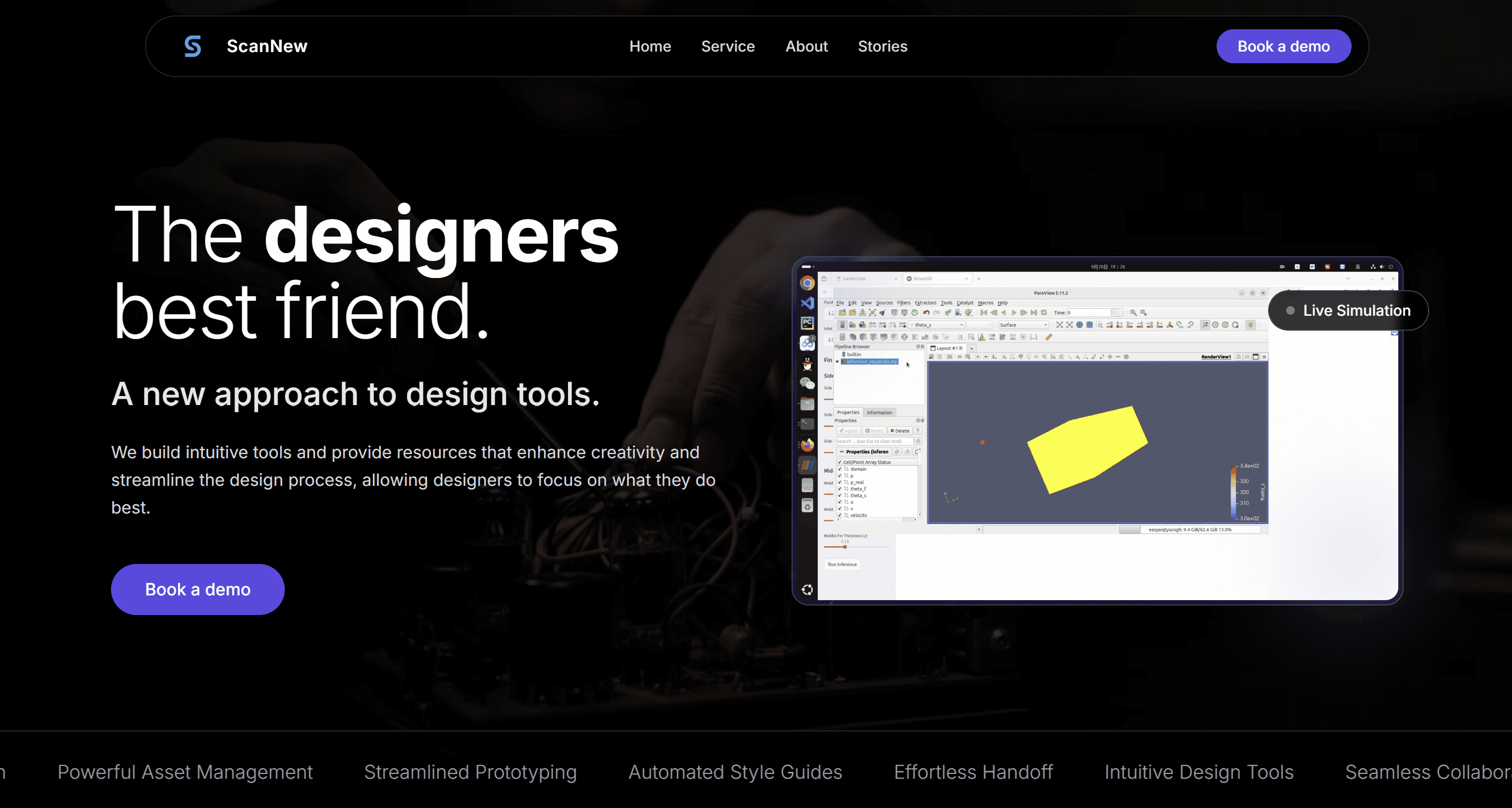Click the PyCharm icon in the dock
This screenshot has width=1512, height=808.
pyautogui.click(x=808, y=323)
